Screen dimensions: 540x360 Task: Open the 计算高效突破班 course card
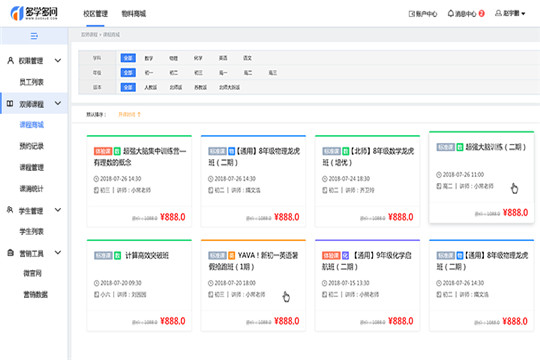(139, 285)
